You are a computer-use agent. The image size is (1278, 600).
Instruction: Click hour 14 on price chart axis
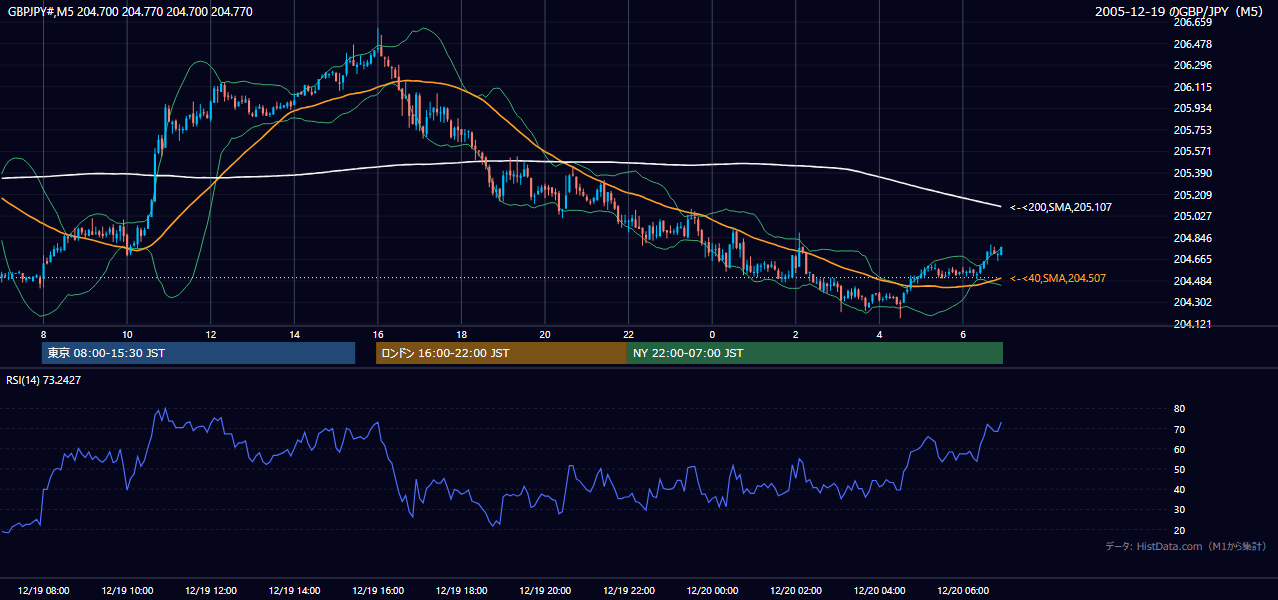pyautogui.click(x=294, y=334)
